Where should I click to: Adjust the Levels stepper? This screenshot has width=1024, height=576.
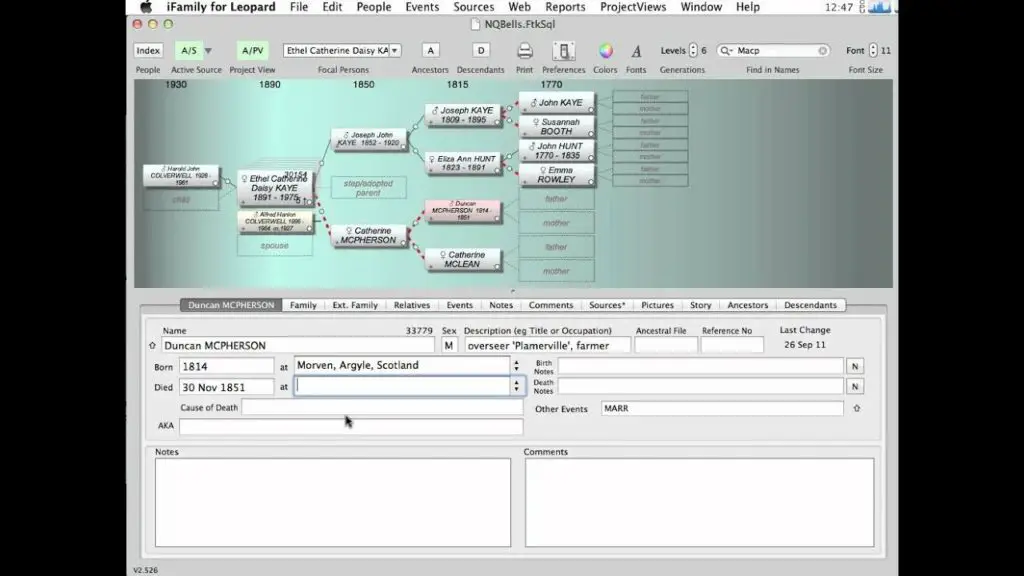(x=693, y=50)
